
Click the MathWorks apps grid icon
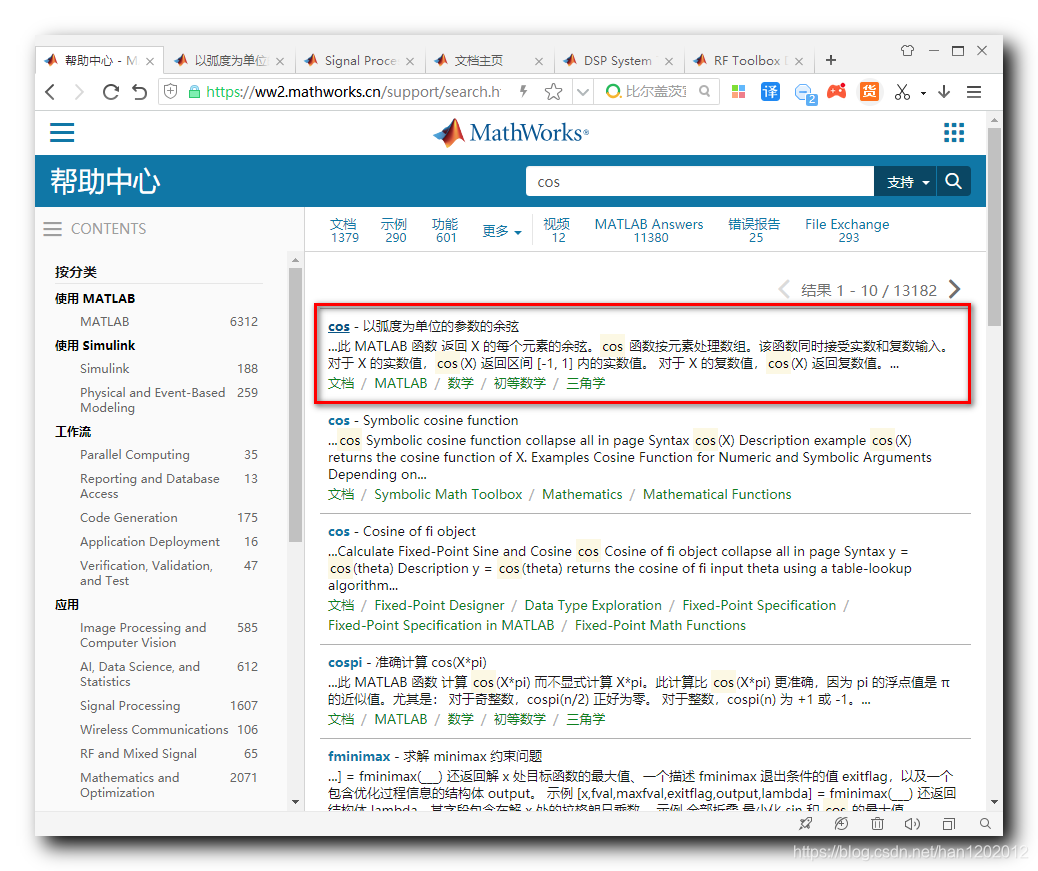tap(954, 133)
